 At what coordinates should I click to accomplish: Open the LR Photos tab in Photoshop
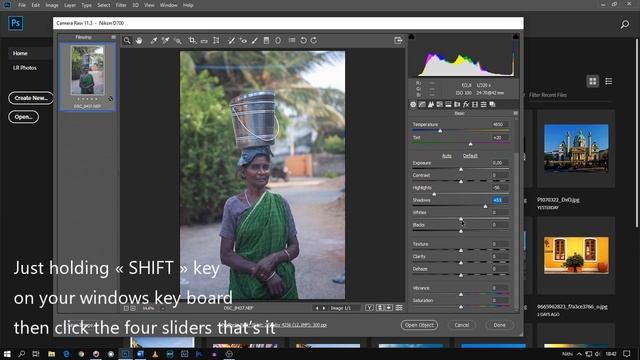tap(24, 68)
